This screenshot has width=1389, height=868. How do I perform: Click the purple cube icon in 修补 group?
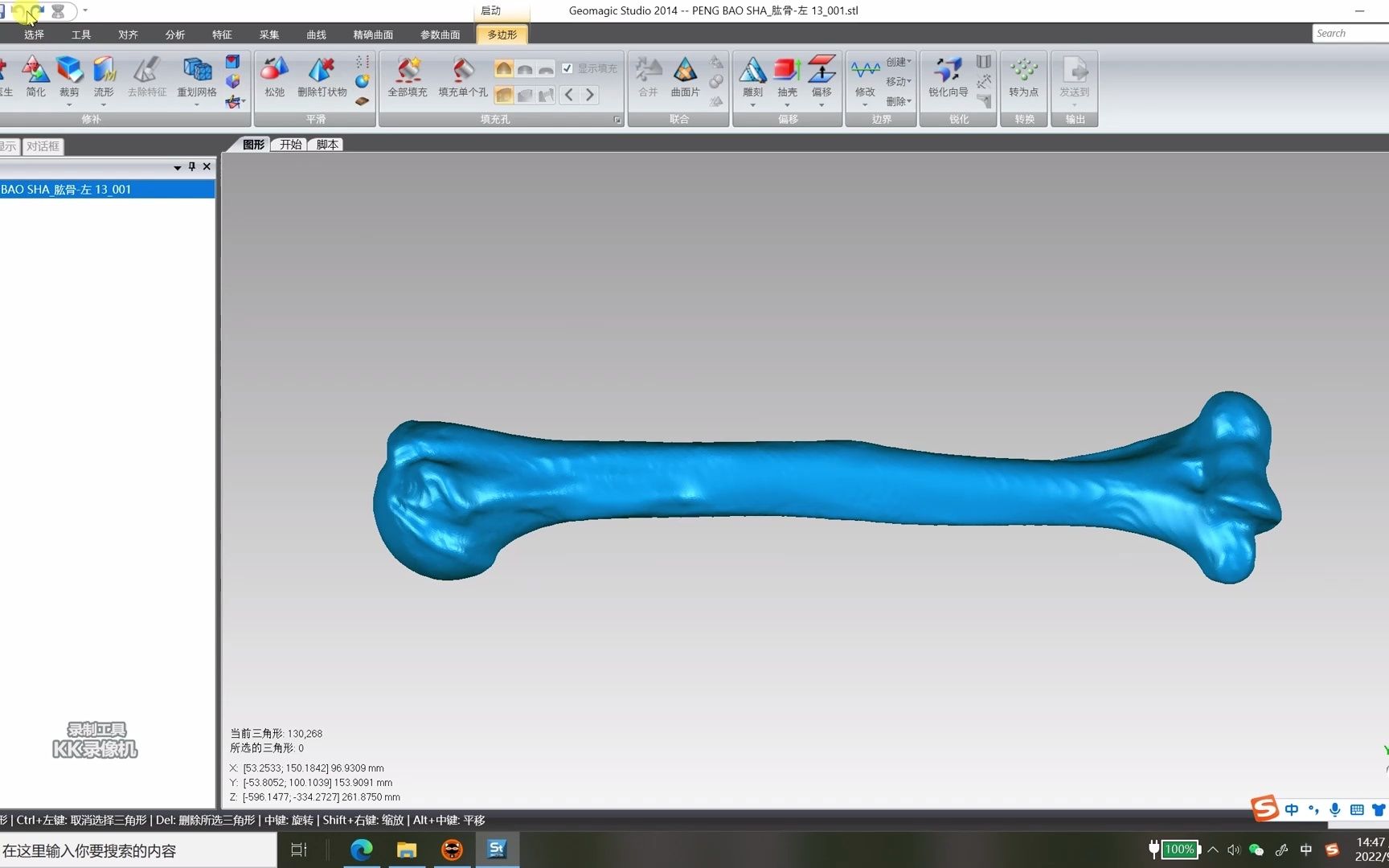coord(232,81)
